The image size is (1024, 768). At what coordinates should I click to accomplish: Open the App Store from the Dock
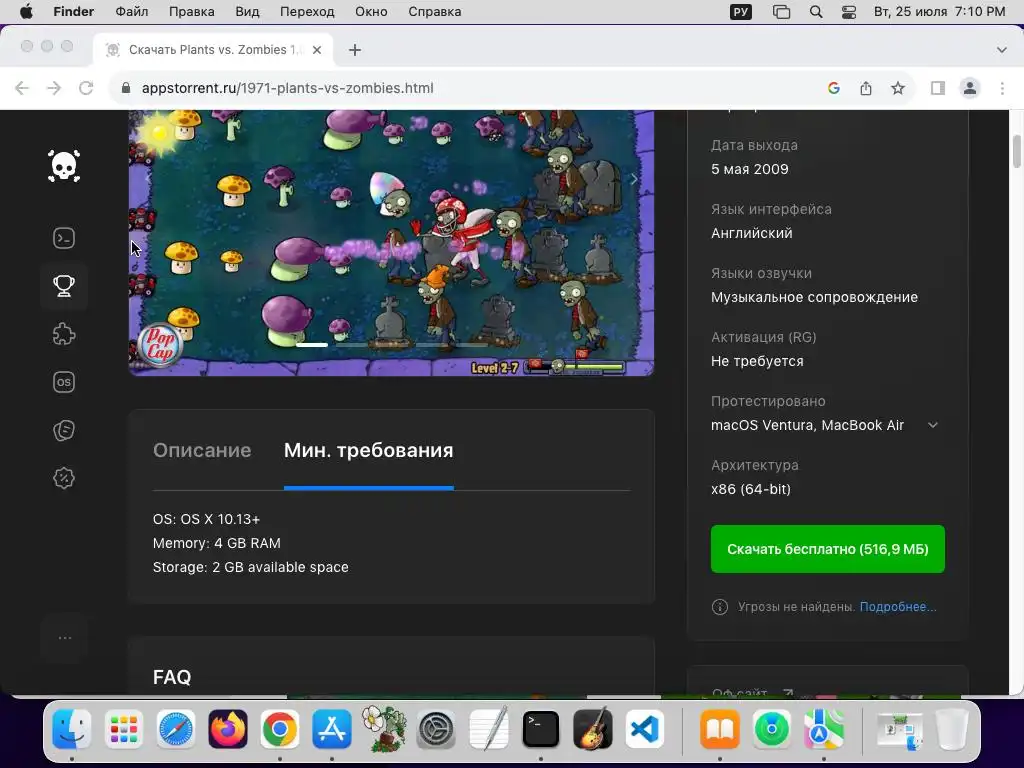pyautogui.click(x=332, y=729)
